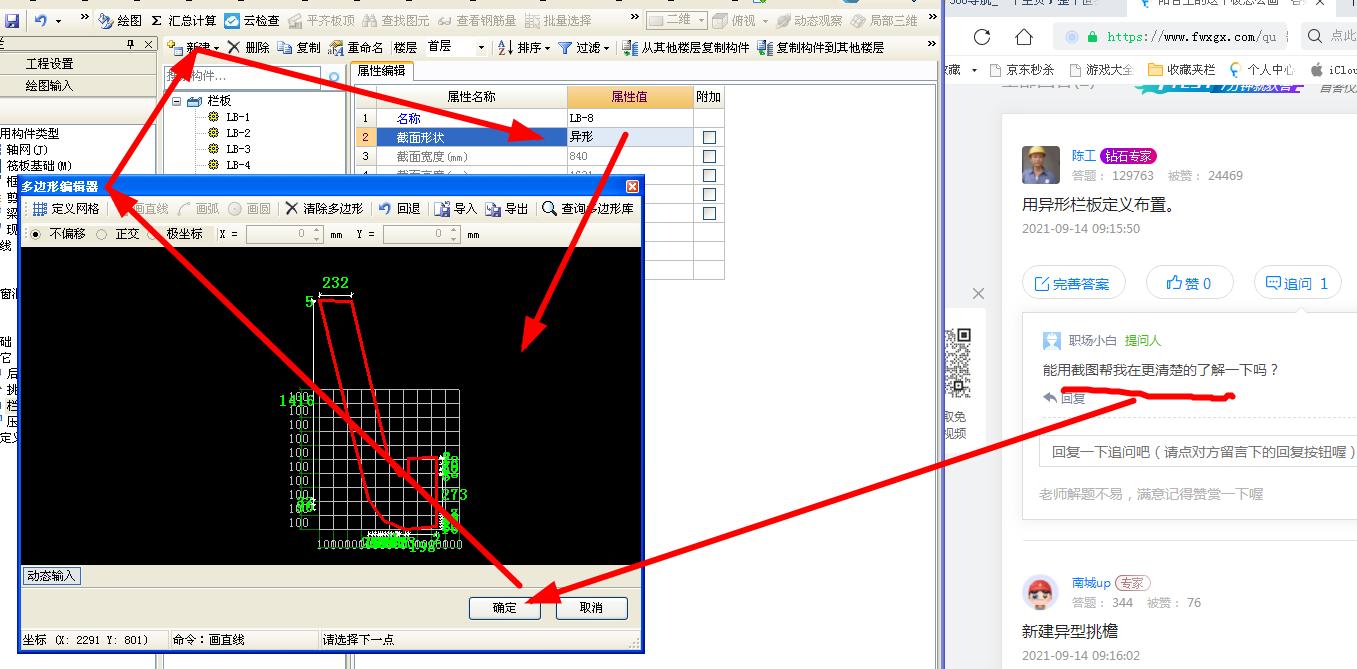Open the 游戏大全 bookmark
The width and height of the screenshot is (1357, 669).
click(1102, 70)
